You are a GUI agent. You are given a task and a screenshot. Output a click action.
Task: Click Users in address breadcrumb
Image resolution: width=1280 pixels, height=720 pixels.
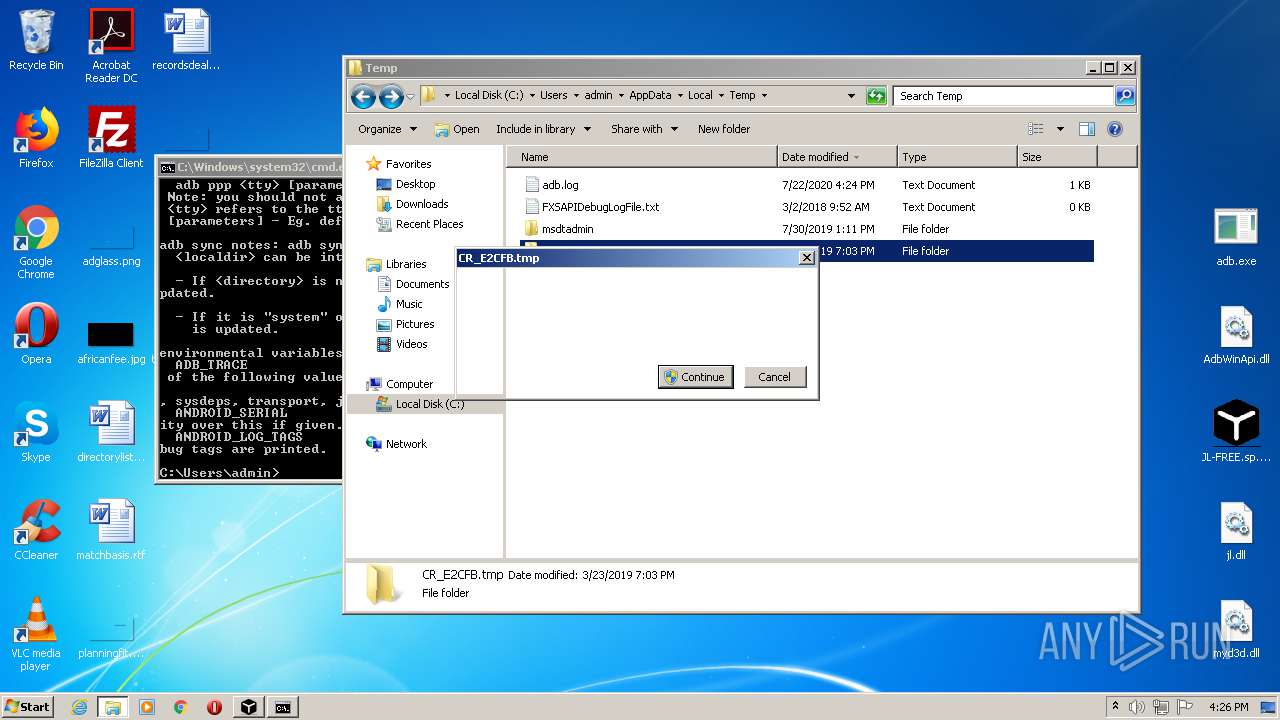click(x=553, y=96)
